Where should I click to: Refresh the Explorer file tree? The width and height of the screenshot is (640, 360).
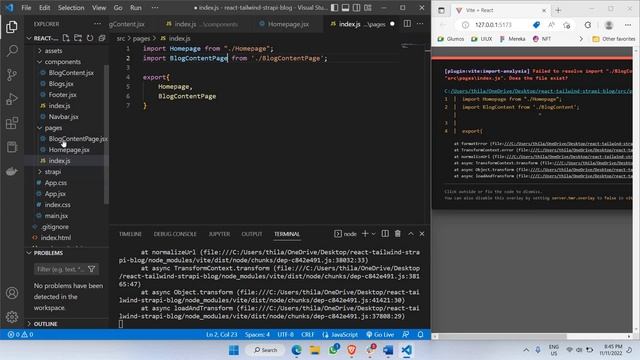90,38
